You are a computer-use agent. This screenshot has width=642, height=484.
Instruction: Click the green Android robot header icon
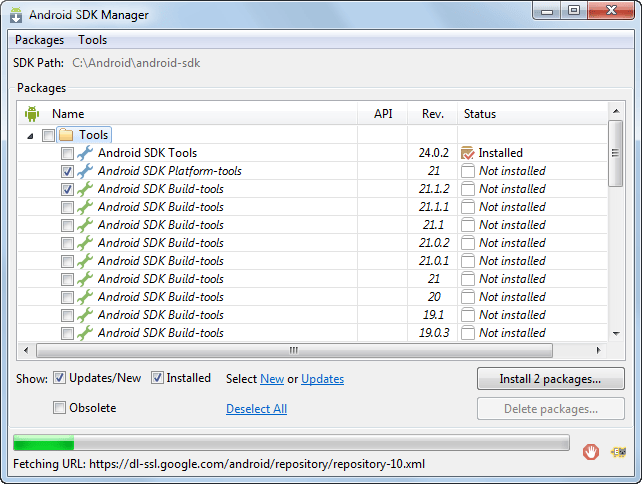coord(32,113)
